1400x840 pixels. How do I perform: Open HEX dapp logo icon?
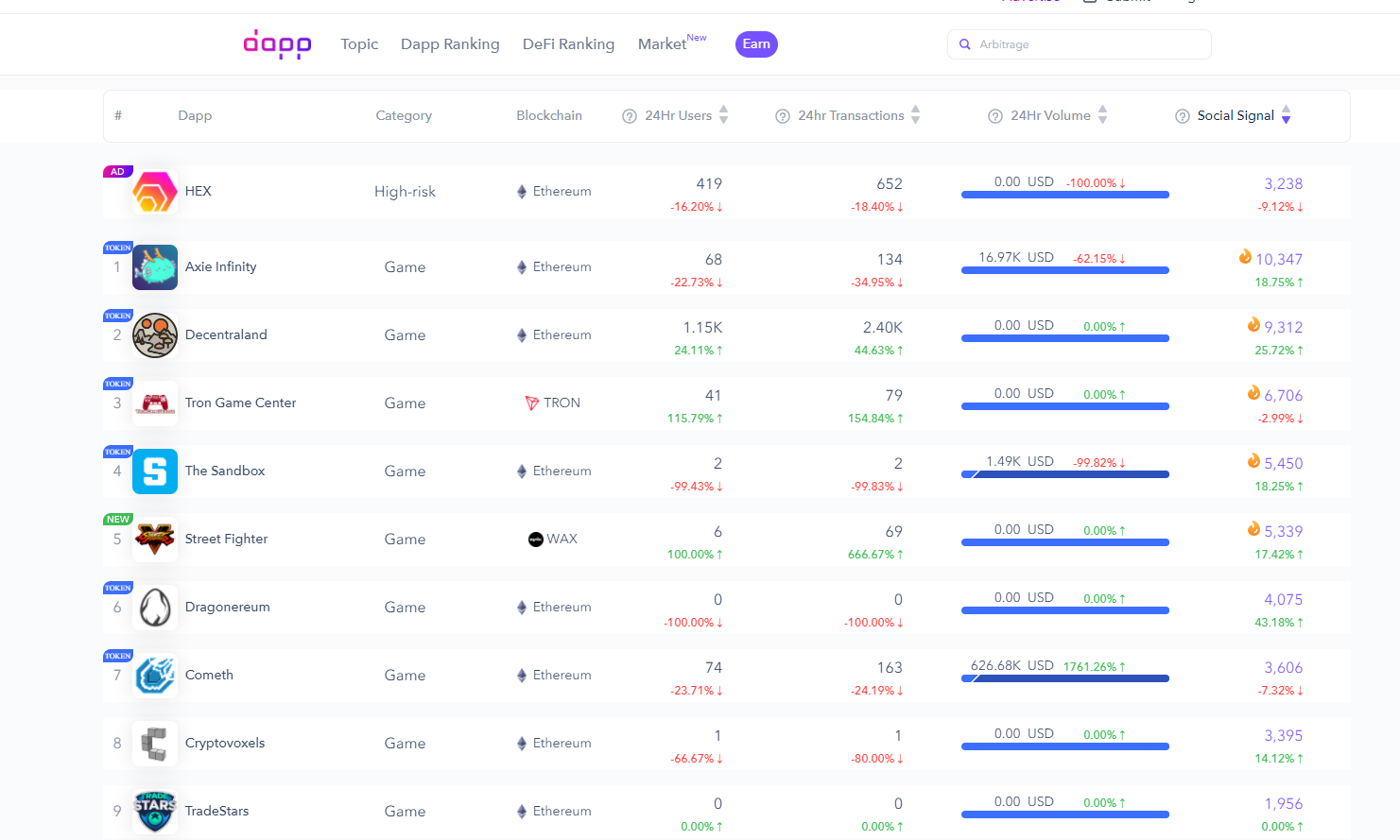(155, 192)
